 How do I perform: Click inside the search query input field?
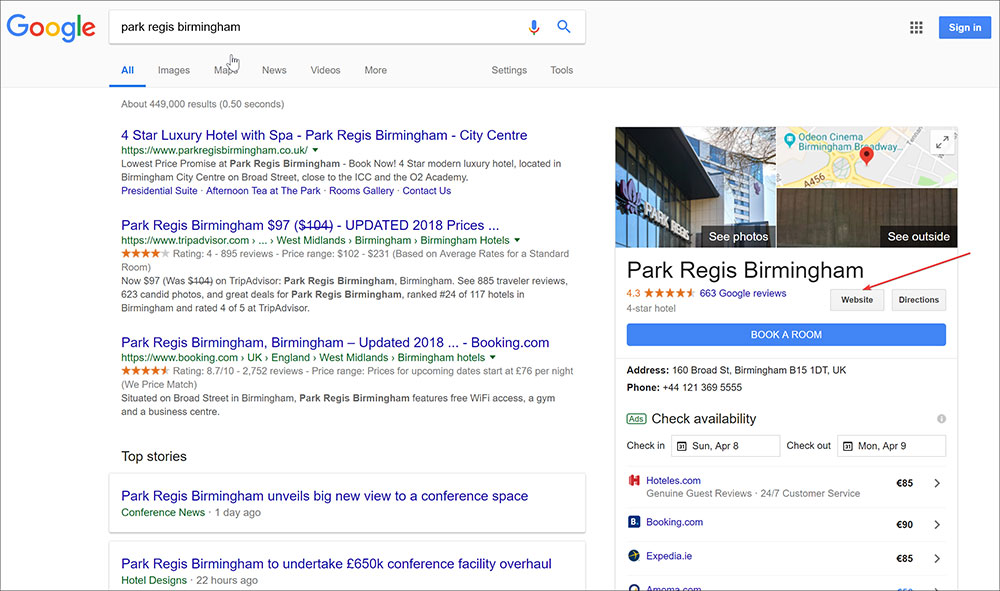click(300, 27)
